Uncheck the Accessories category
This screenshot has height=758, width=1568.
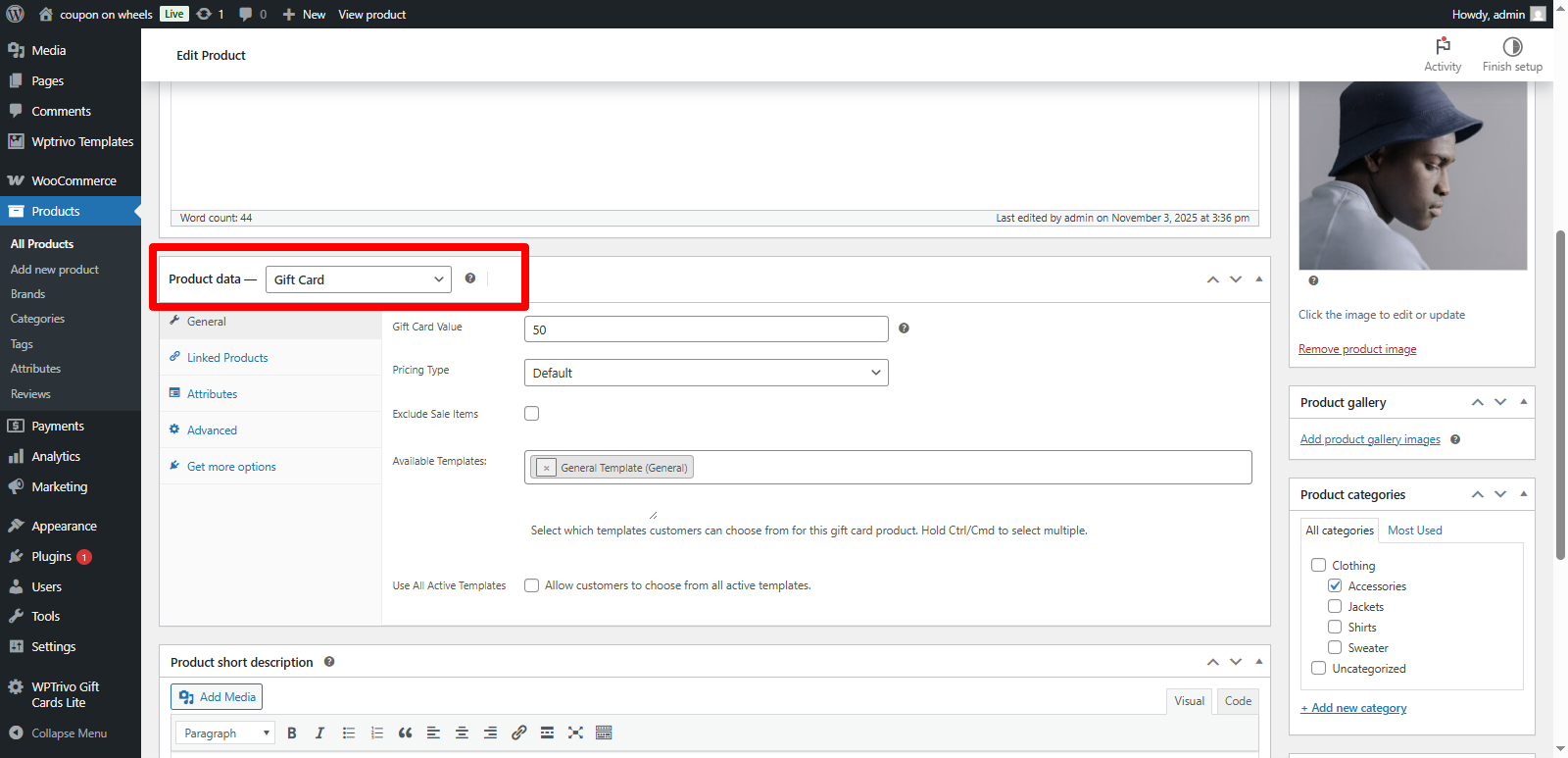coord(1335,585)
